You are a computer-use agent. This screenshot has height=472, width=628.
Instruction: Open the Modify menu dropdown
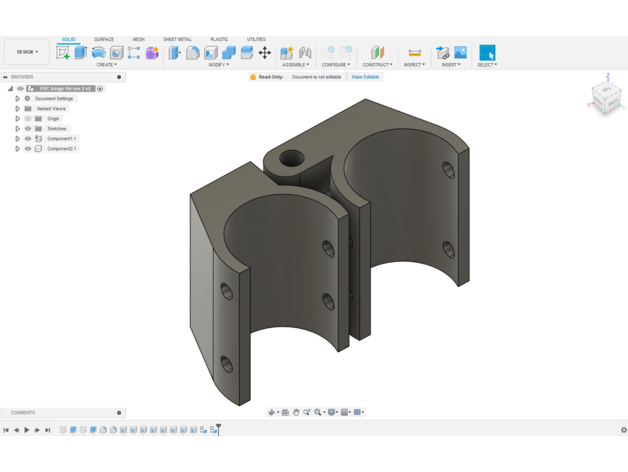(218, 65)
